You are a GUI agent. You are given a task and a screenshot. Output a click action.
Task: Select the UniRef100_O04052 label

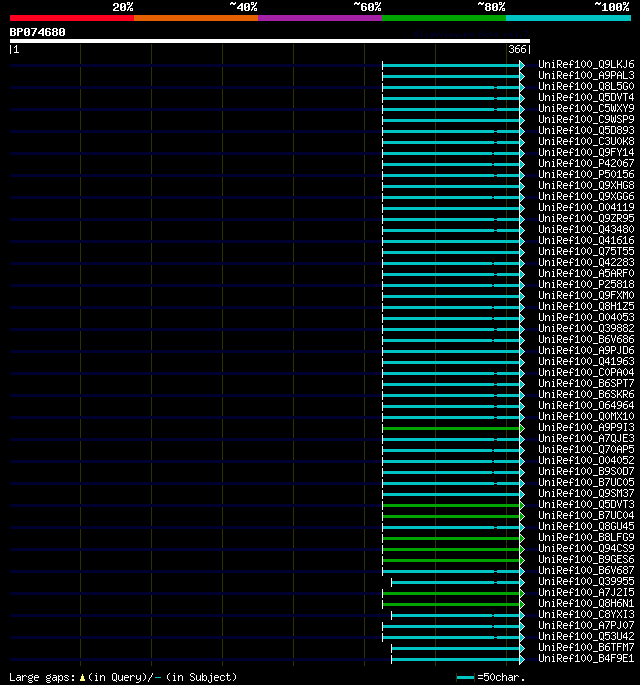click(x=586, y=460)
